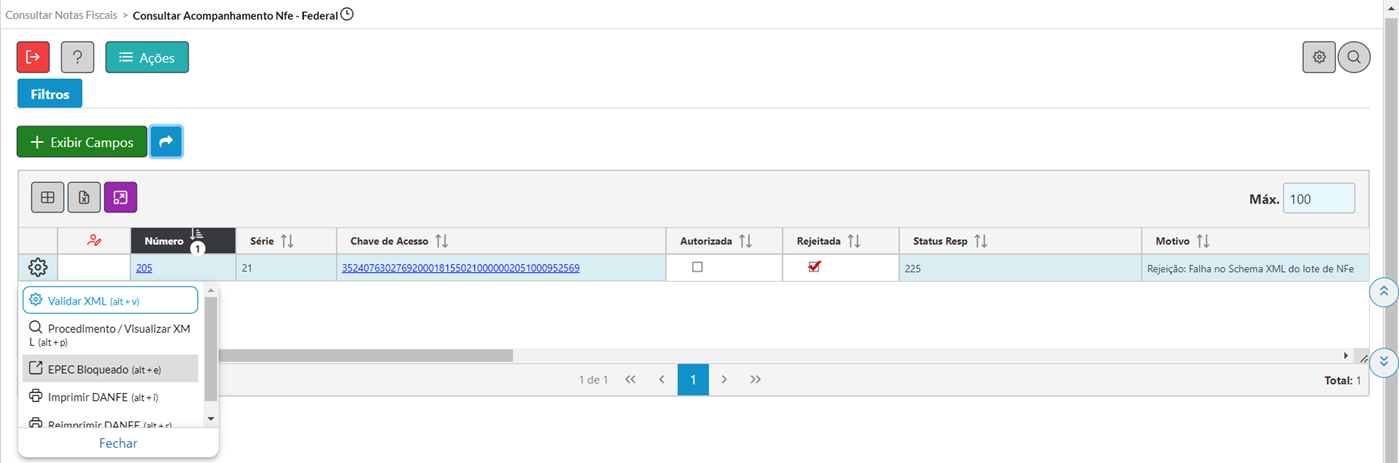
Task: Sort by Chave de Acesso column
Action: tap(441, 241)
